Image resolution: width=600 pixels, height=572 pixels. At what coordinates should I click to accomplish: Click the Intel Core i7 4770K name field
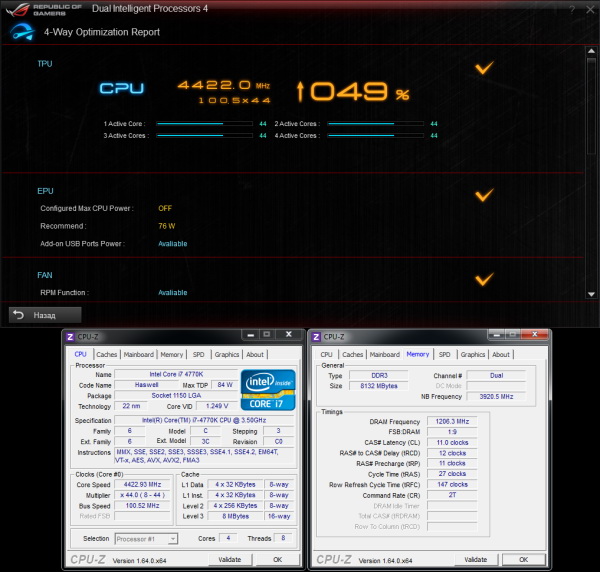pyautogui.click(x=176, y=374)
